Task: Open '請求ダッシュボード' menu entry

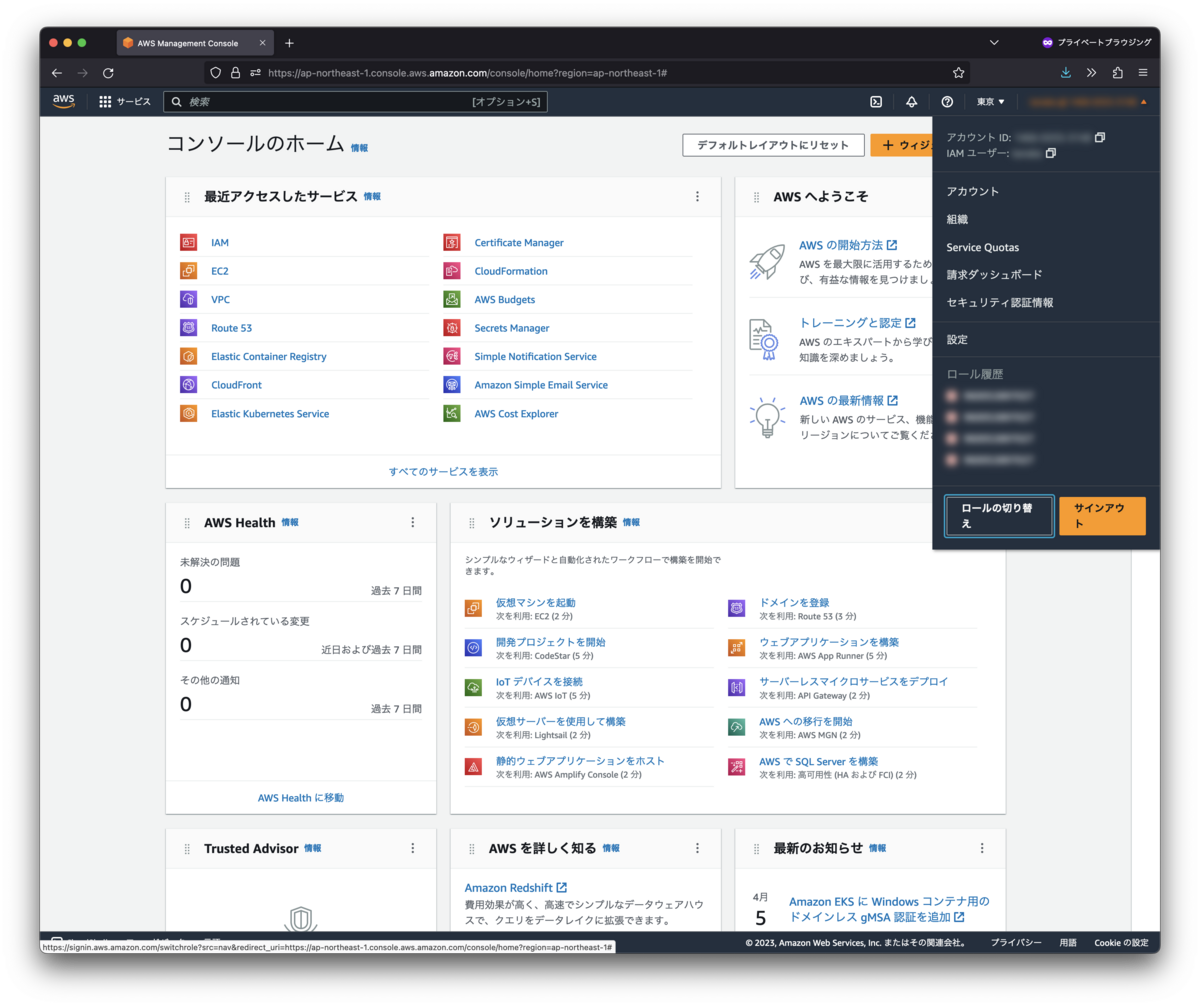Action: 994,274
